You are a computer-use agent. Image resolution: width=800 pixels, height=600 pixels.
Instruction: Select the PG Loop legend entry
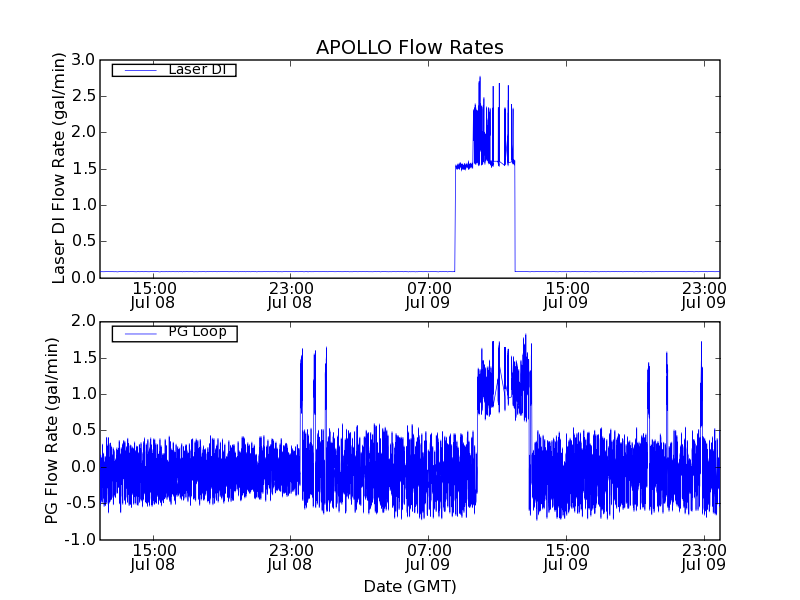pos(197,332)
